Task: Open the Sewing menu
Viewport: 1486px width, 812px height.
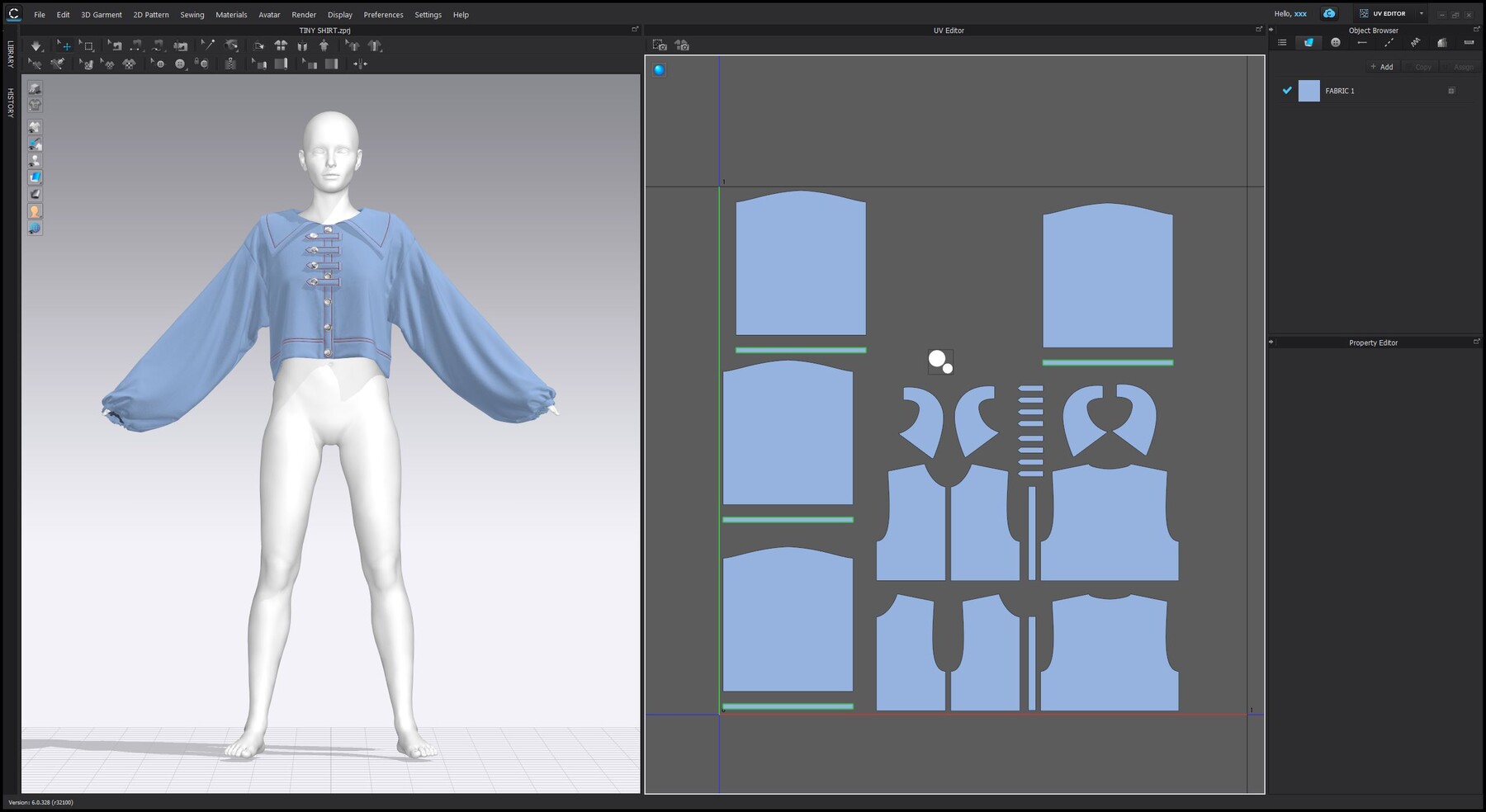Action: coord(192,14)
